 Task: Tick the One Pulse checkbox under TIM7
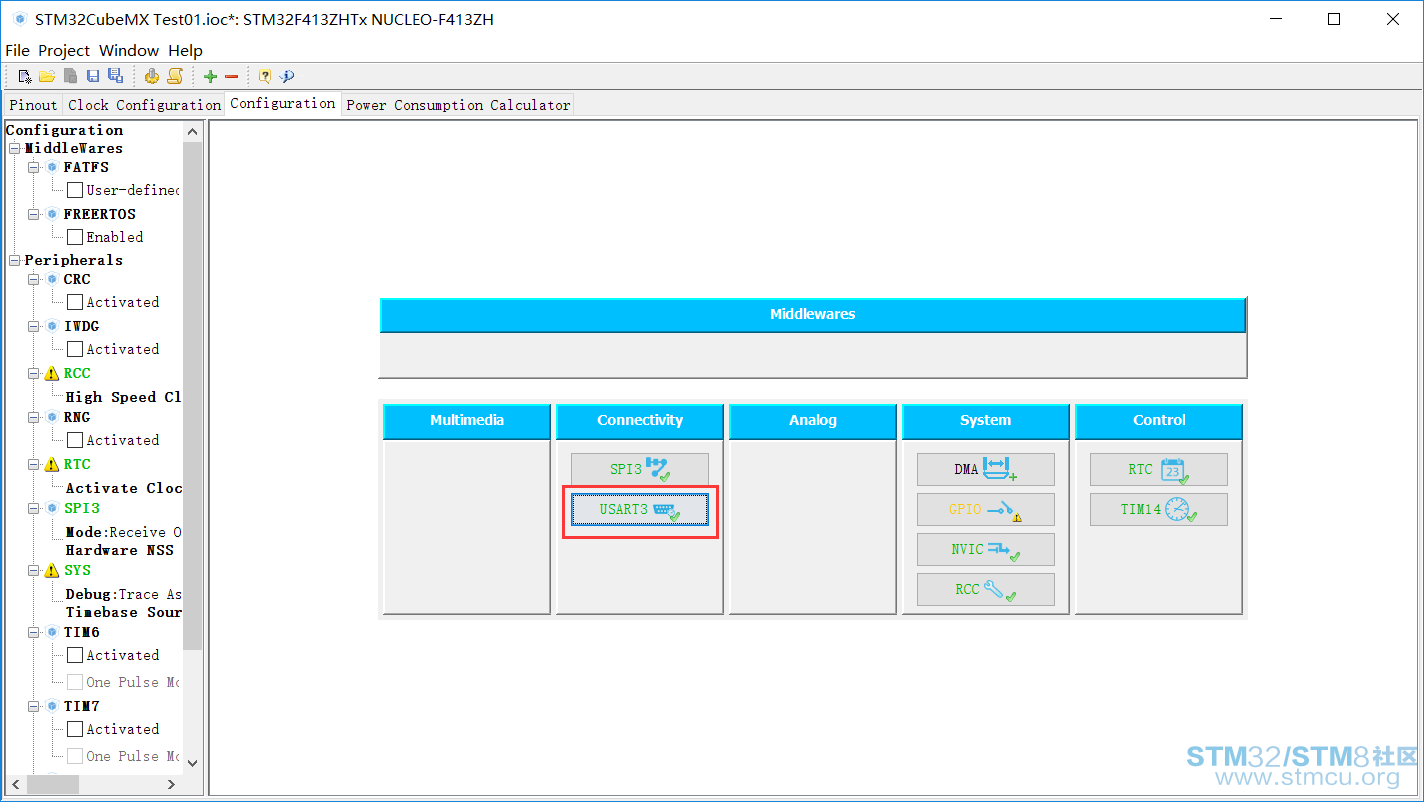[x=75, y=756]
